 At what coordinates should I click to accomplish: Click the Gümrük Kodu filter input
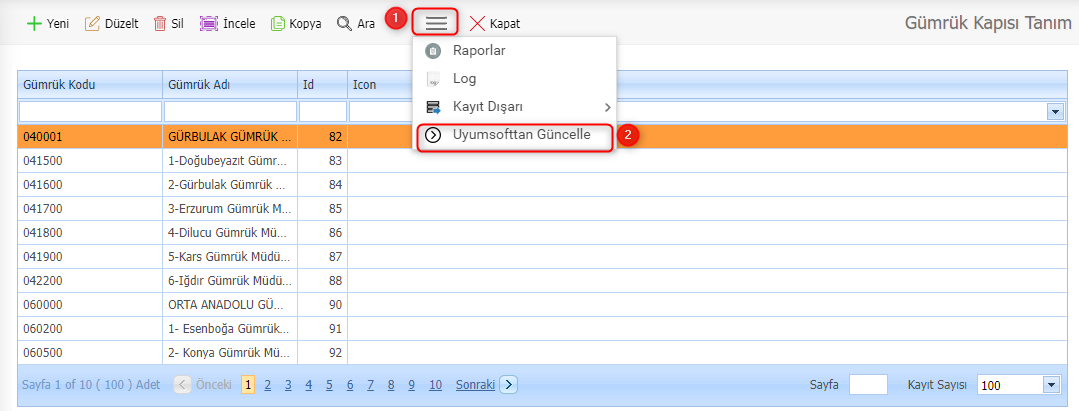coord(90,111)
